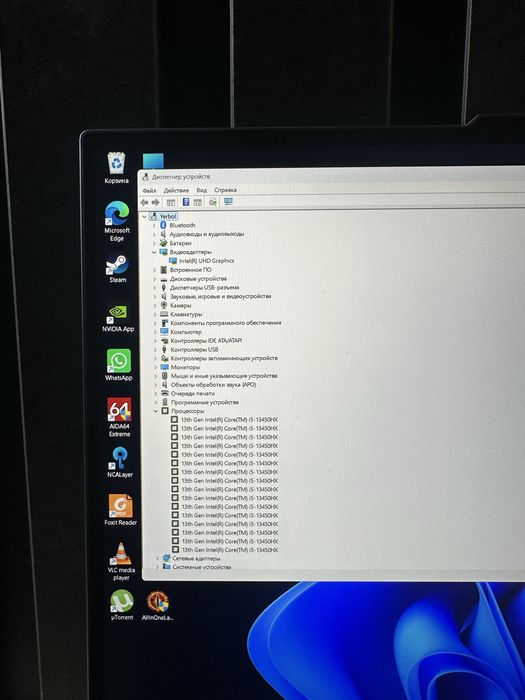Select the Программные устройства row
The image size is (525, 700).
pyautogui.click(x=205, y=402)
